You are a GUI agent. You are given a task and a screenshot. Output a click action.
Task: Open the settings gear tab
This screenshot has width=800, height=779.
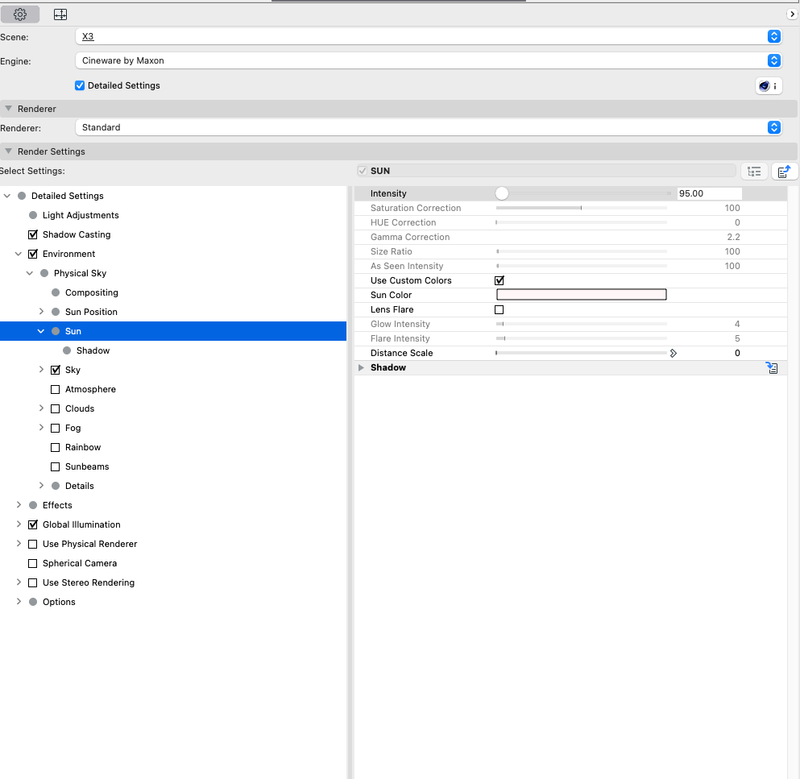(20, 14)
